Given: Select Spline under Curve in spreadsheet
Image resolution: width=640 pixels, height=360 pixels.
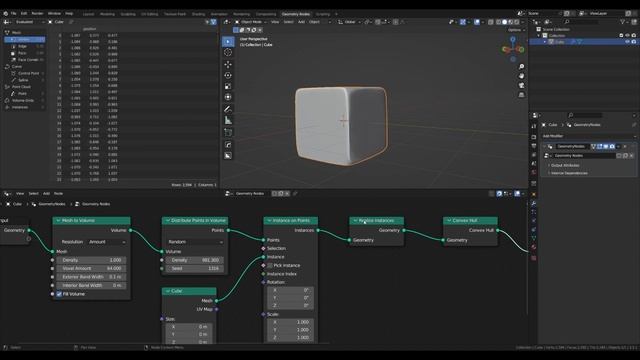Looking at the screenshot, I should [x=24, y=80].
